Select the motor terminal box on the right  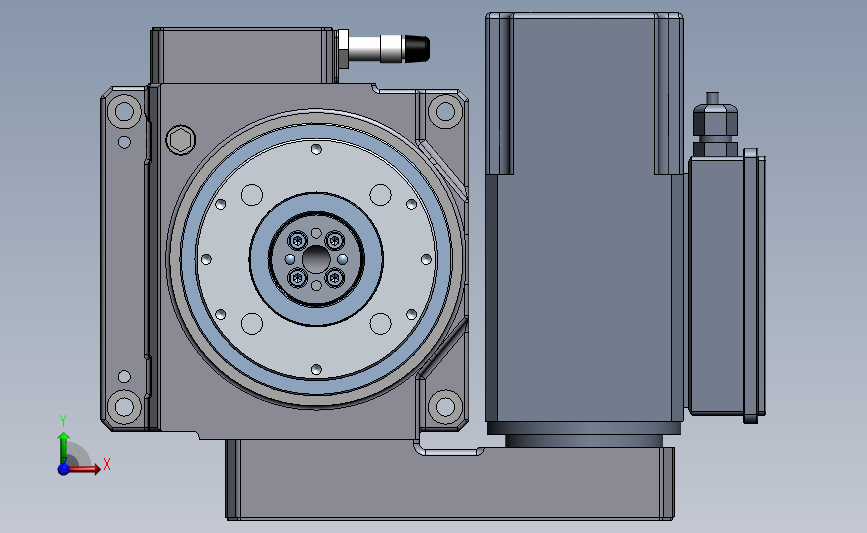727,285
